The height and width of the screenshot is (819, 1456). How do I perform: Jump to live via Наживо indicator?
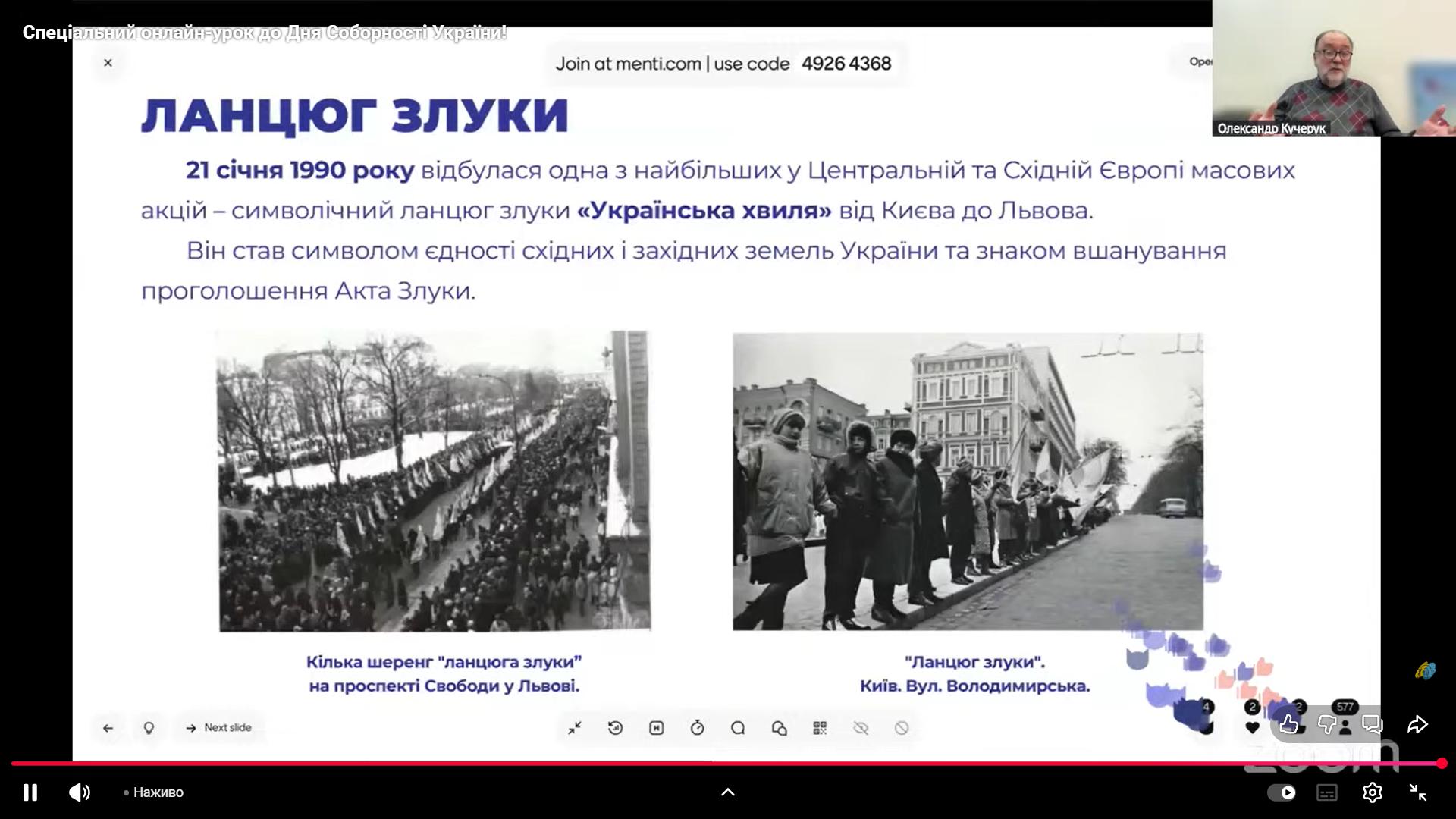coord(154,792)
